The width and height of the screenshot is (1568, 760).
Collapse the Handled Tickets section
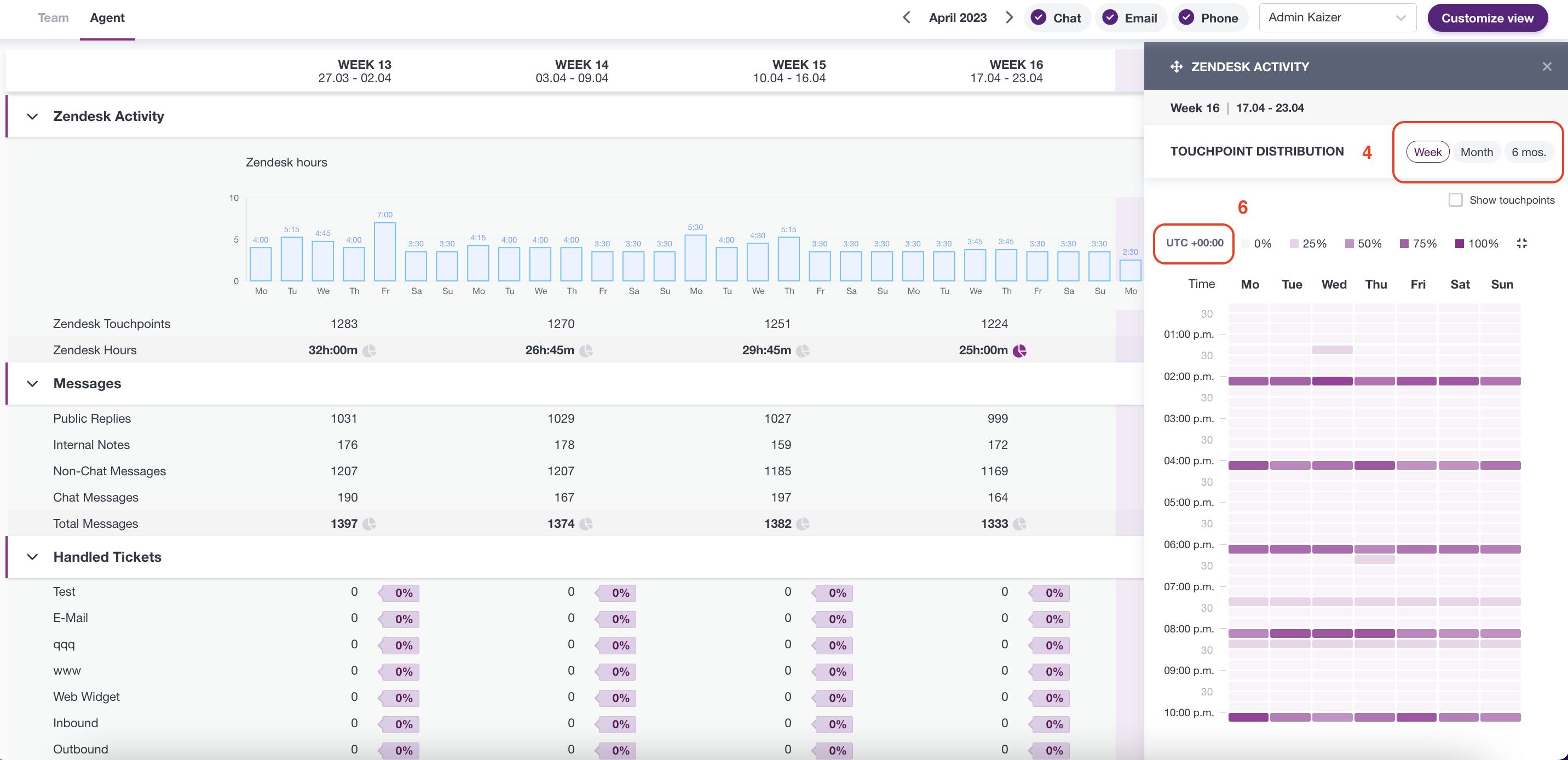(x=32, y=557)
